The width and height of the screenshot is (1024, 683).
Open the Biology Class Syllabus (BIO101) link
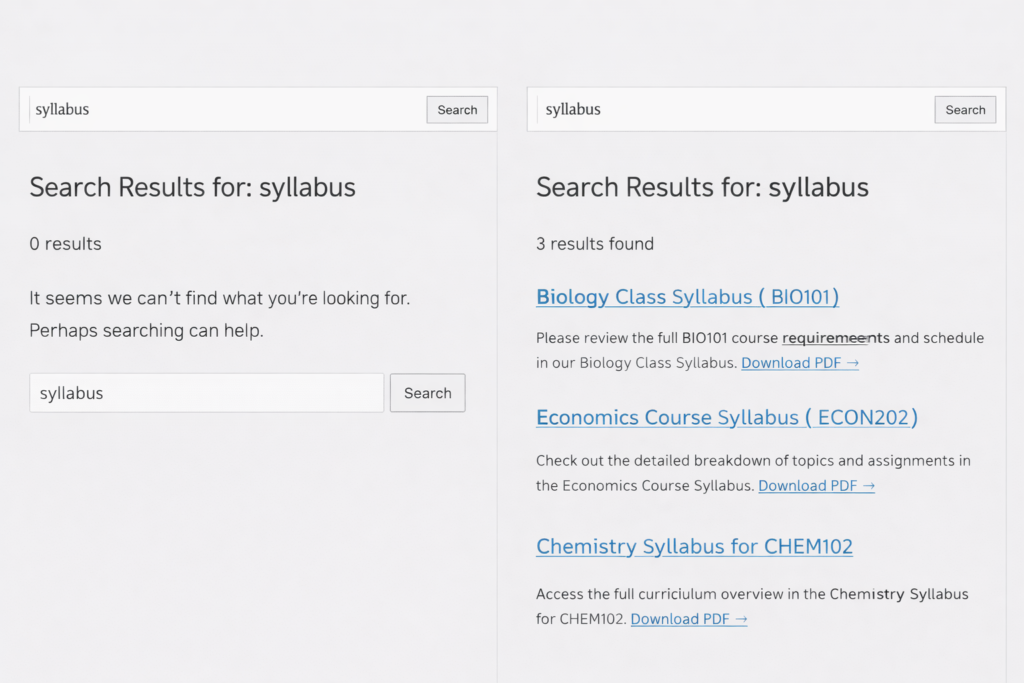click(687, 297)
